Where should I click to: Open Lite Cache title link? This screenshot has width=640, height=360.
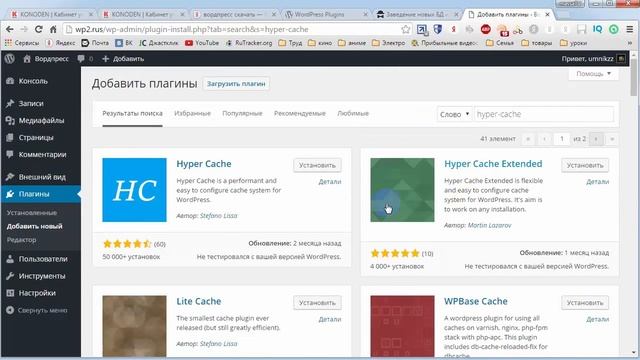pyautogui.click(x=198, y=301)
